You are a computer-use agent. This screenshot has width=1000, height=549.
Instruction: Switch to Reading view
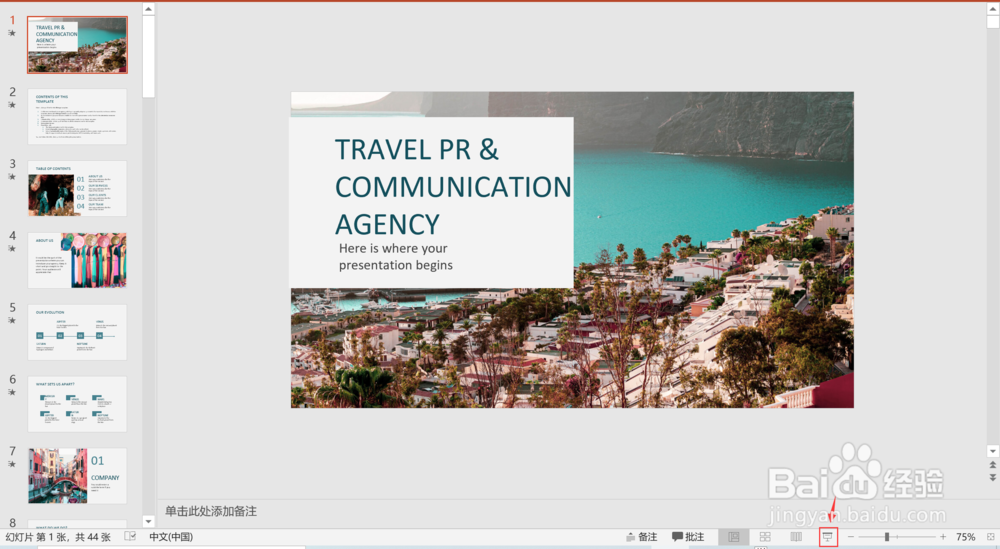tap(796, 537)
